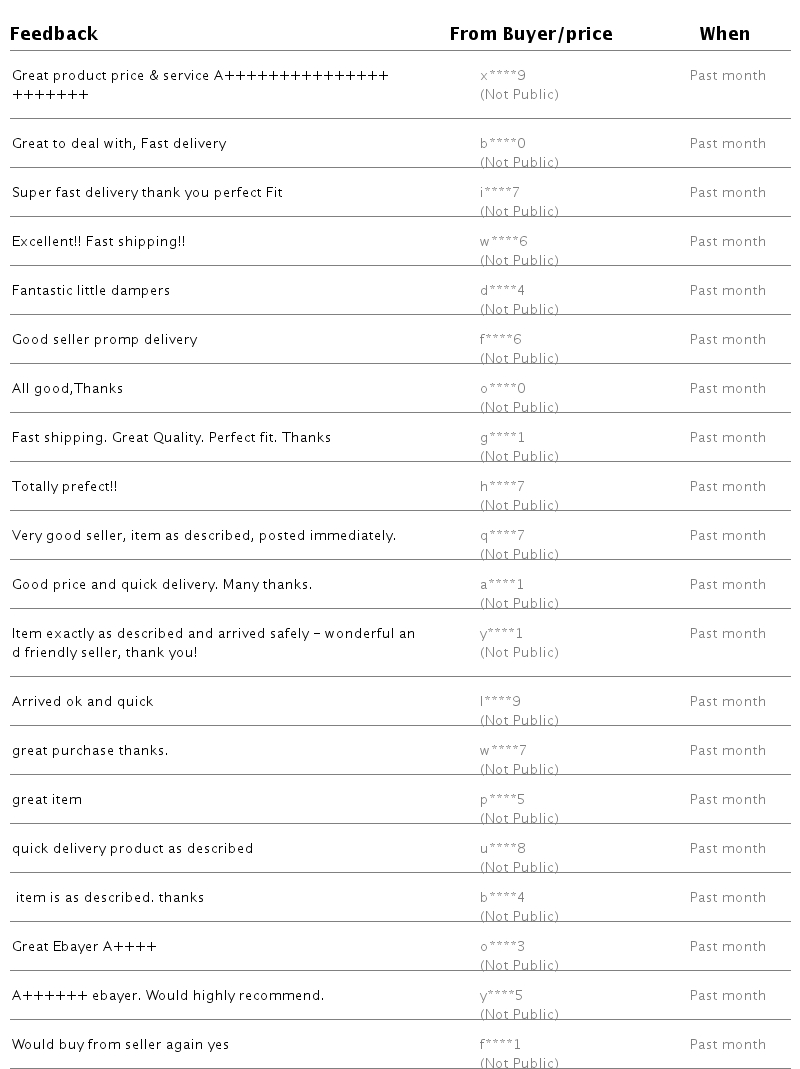The width and height of the screenshot is (800, 1069).
Task: Click the "Totally prefect!!" feedback text
Action: click(x=65, y=486)
